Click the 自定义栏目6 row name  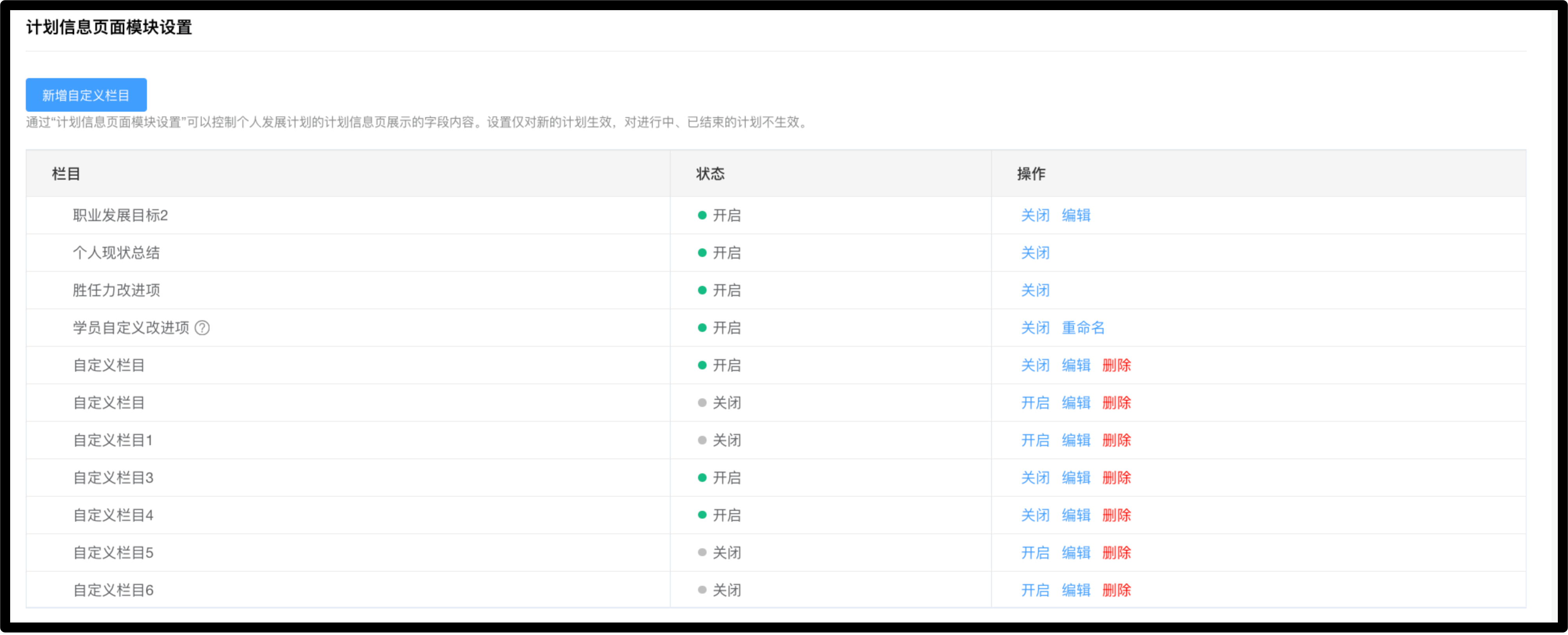click(x=113, y=590)
